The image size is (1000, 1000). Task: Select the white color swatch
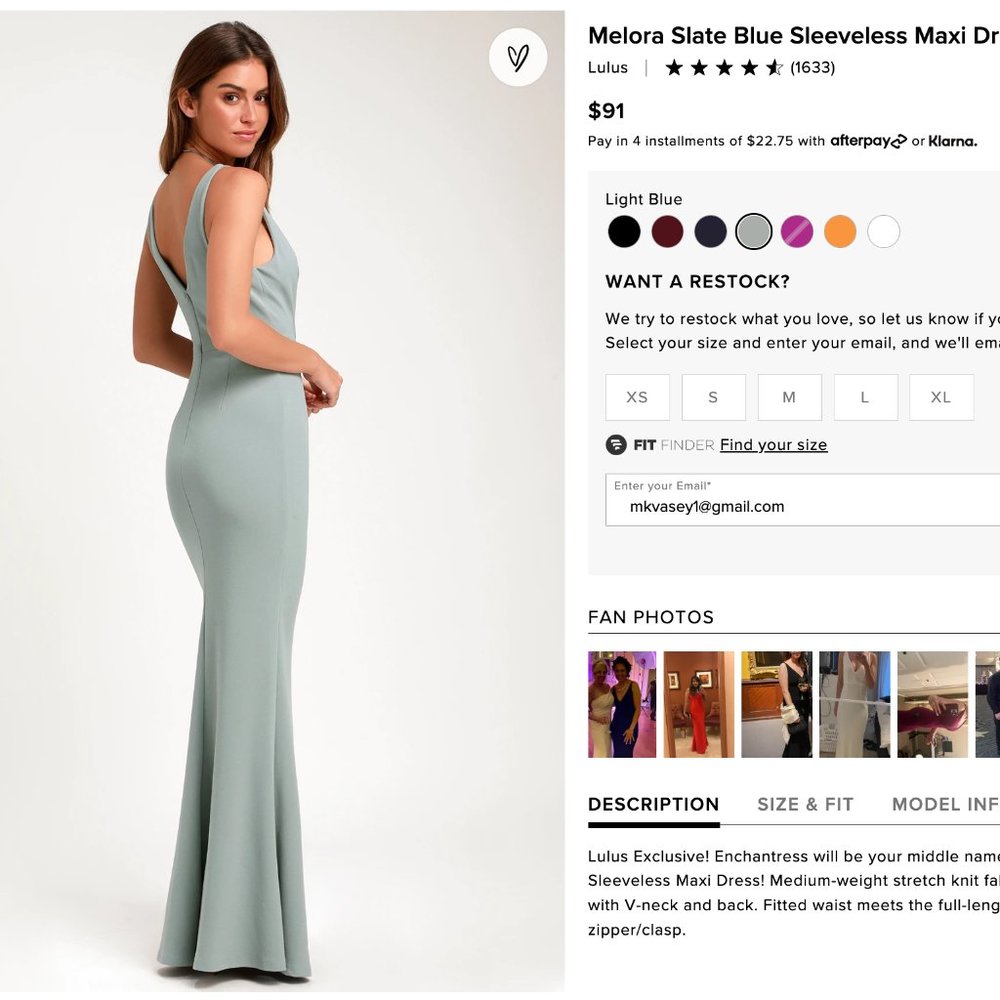[x=883, y=231]
